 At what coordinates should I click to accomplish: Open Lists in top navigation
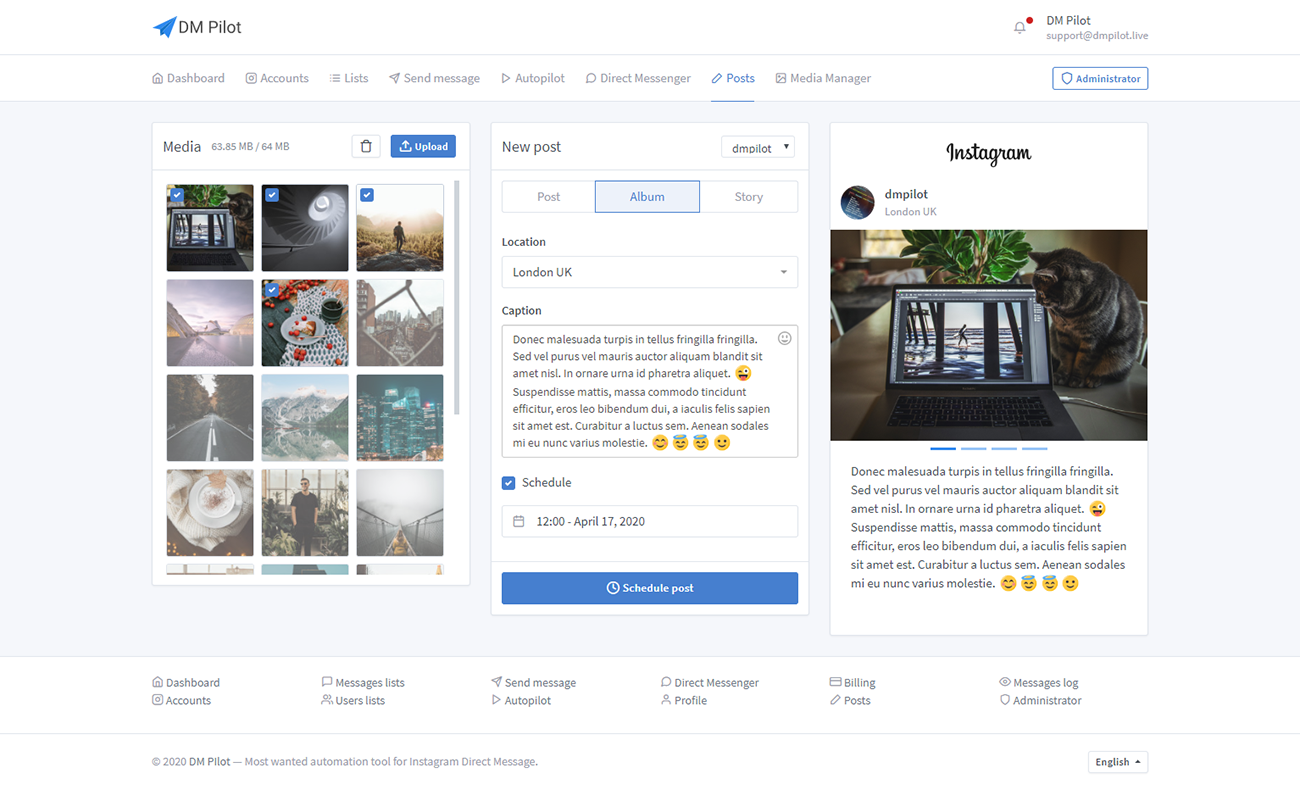point(349,78)
